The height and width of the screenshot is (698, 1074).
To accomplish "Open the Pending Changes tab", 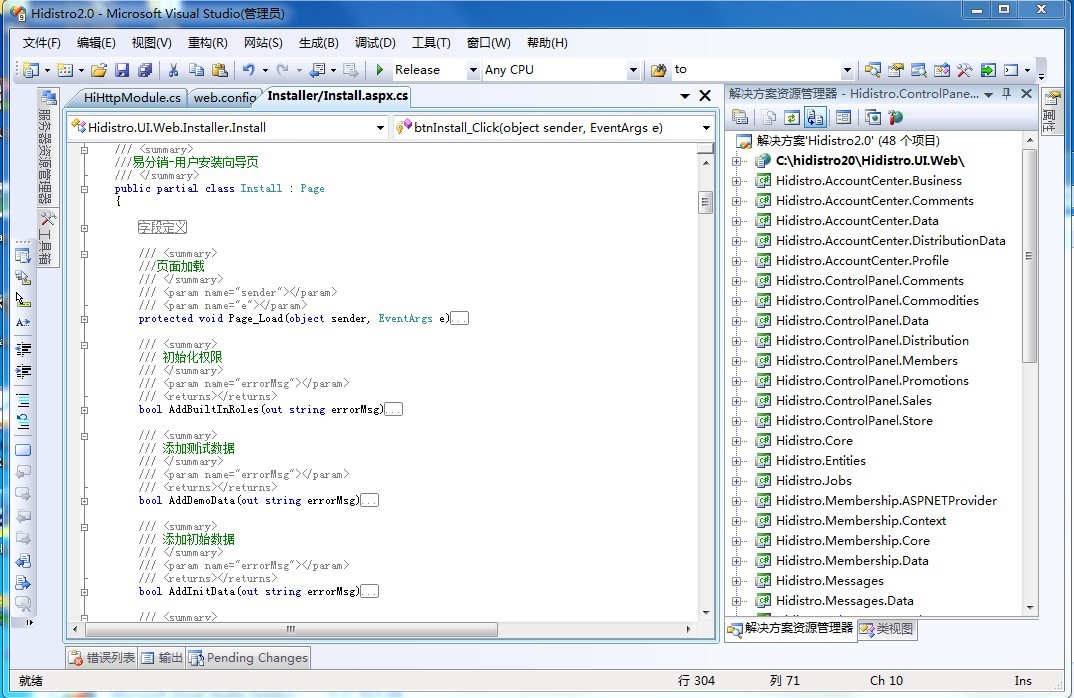I will click(x=249, y=658).
